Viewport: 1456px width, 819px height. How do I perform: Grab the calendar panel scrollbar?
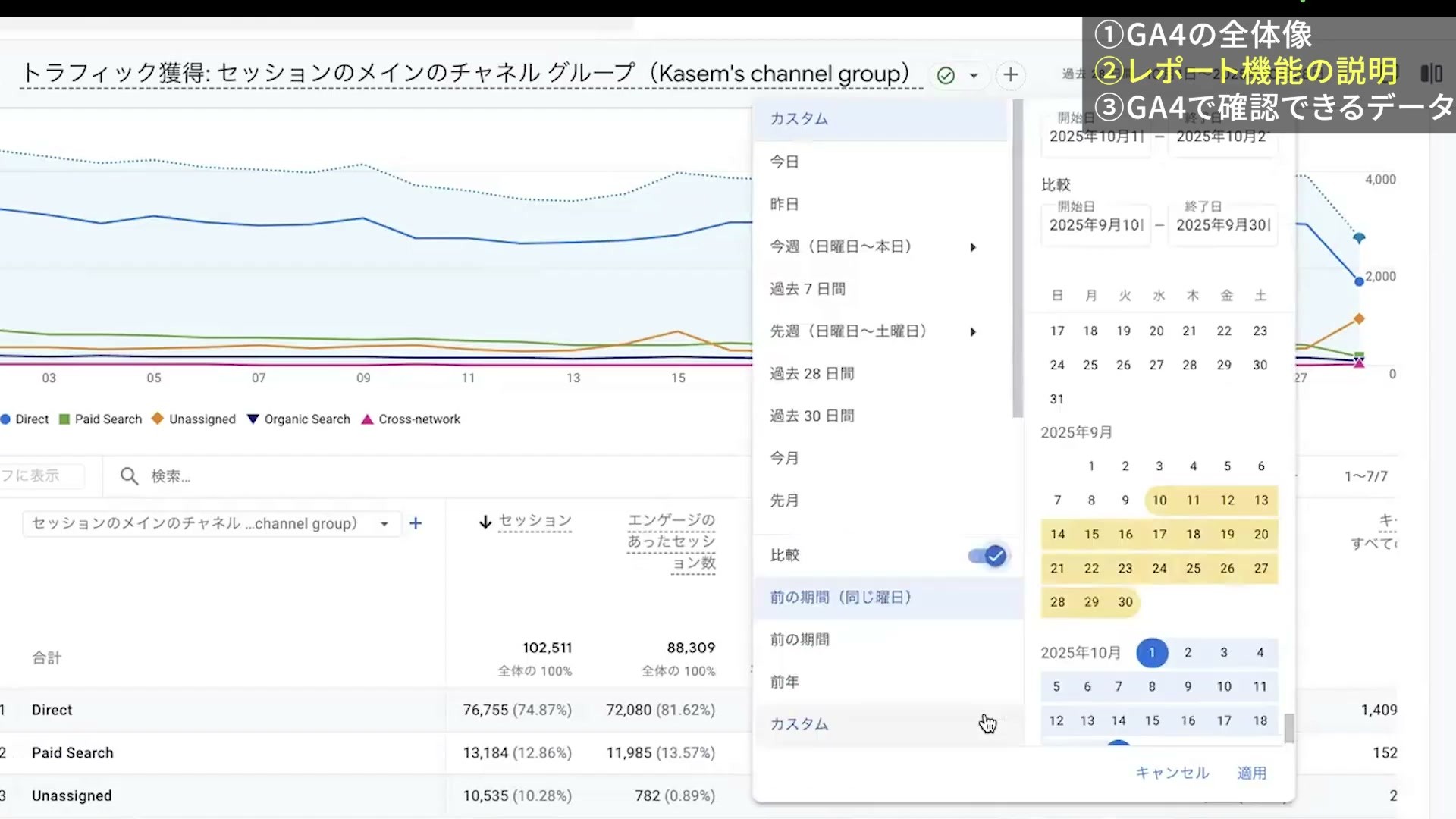[1289, 728]
